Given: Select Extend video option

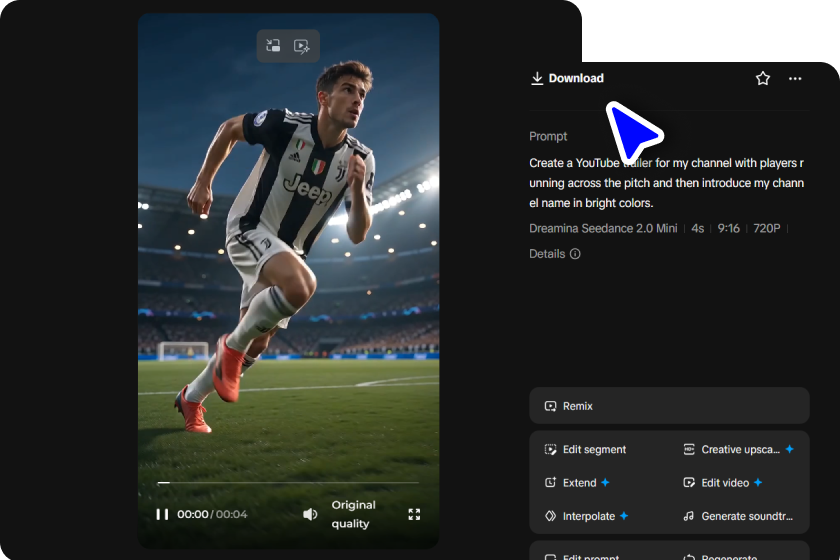Looking at the screenshot, I should (577, 483).
